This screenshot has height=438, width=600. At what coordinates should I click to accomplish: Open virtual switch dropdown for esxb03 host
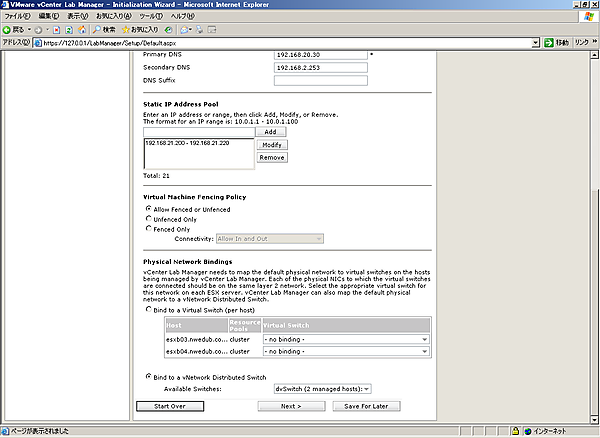pos(345,339)
